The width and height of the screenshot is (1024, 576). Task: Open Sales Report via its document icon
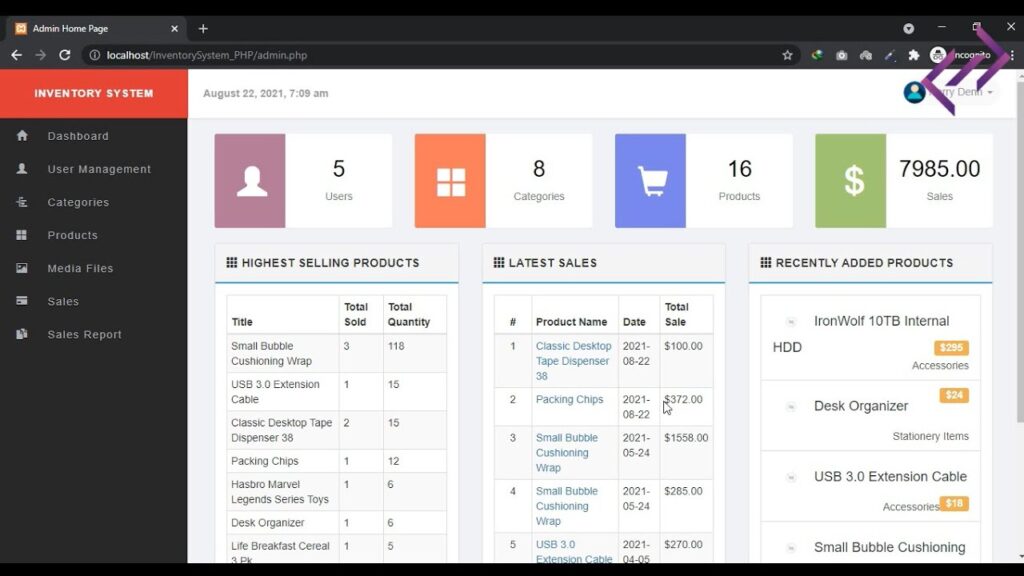pyautogui.click(x=22, y=333)
